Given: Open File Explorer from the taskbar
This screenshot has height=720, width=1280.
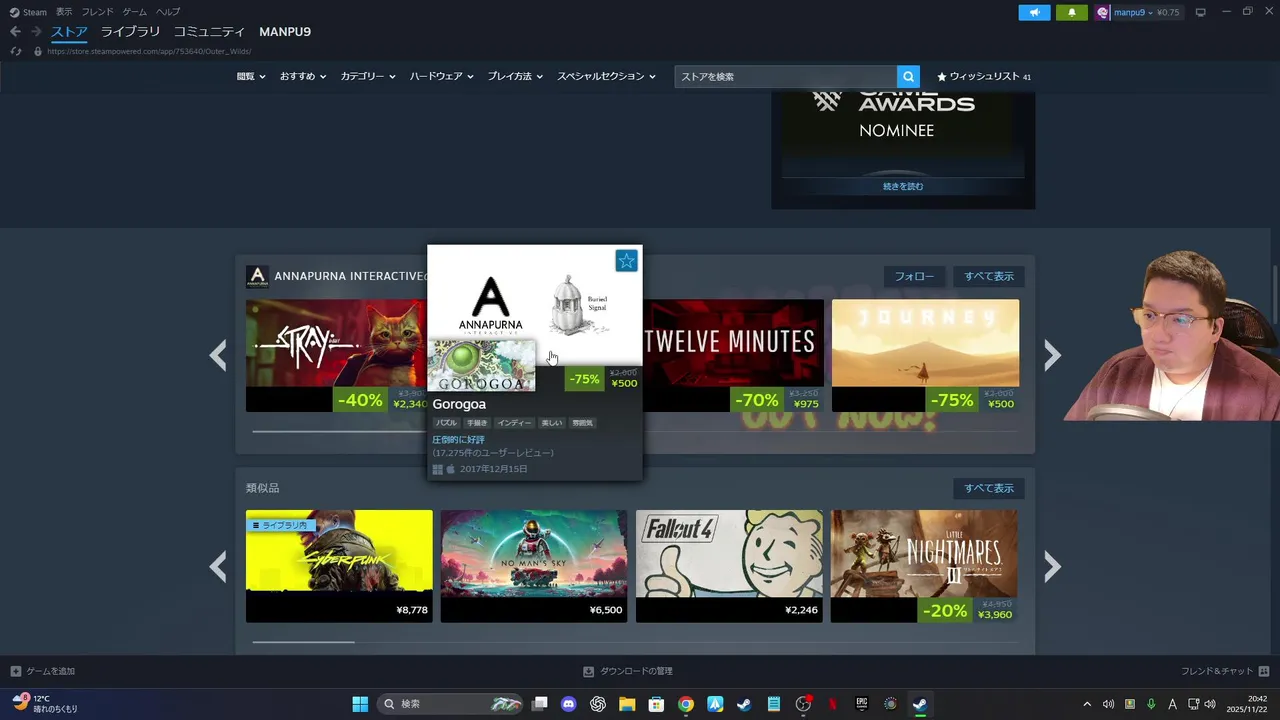Looking at the screenshot, I should pos(627,704).
